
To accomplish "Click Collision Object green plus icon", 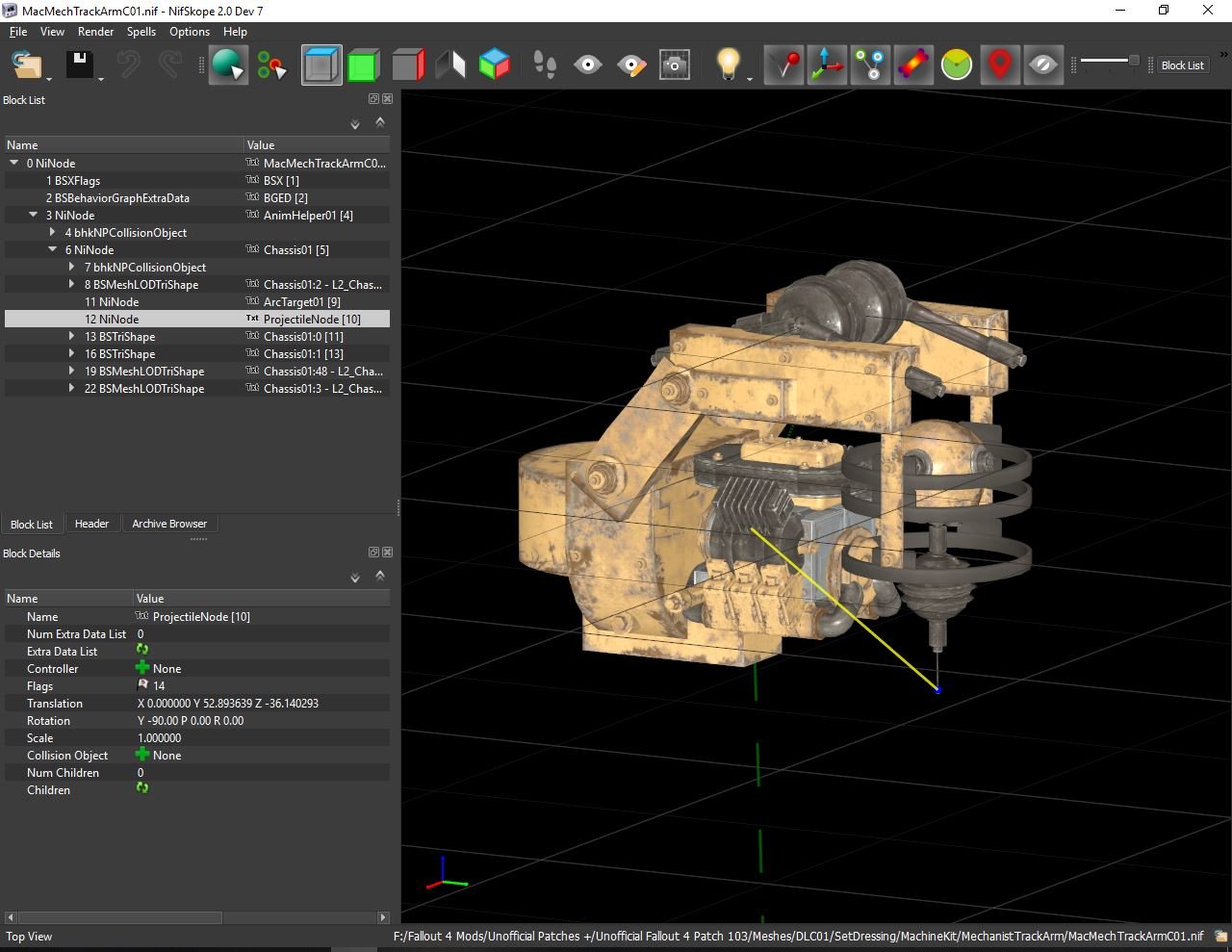I will (142, 755).
